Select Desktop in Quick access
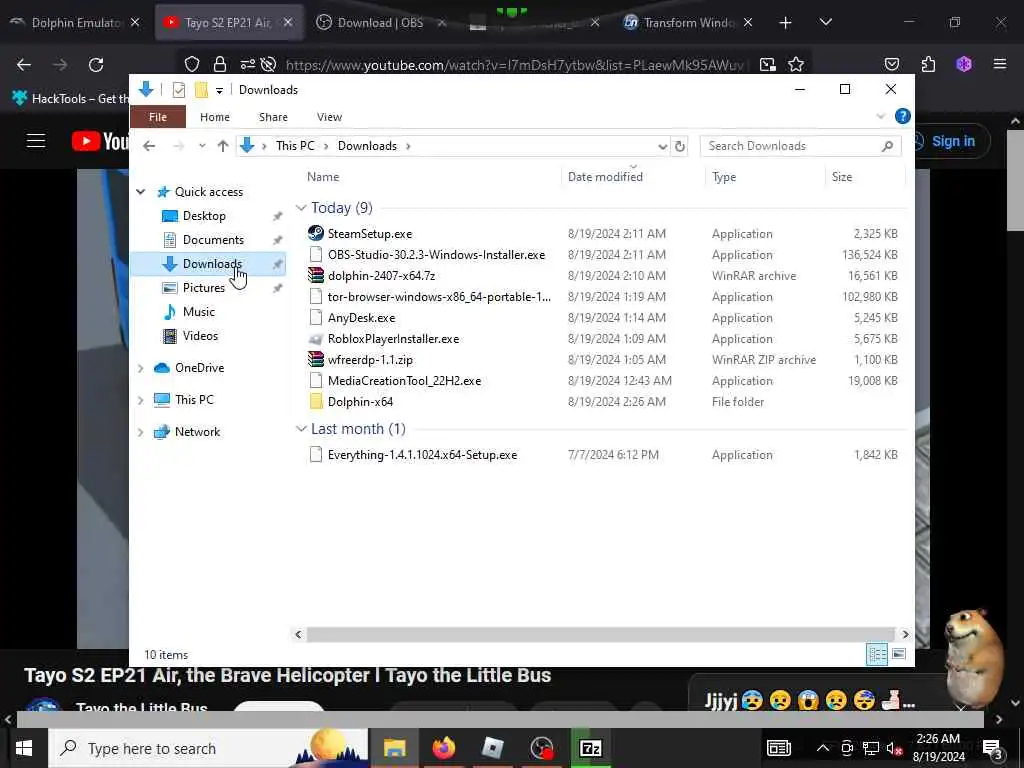The width and height of the screenshot is (1024, 768). coord(204,216)
